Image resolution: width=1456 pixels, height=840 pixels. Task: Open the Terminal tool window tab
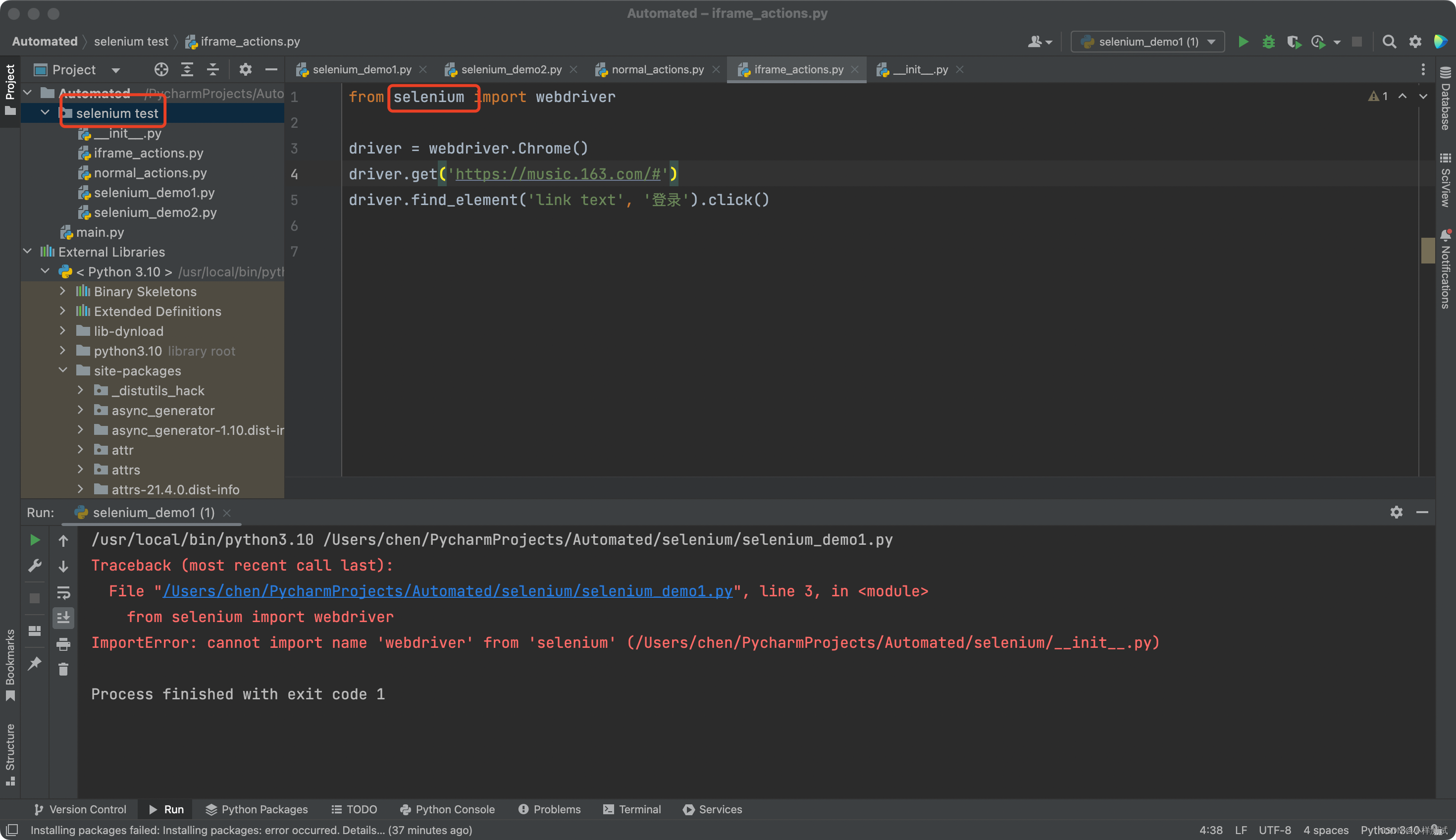[631, 809]
